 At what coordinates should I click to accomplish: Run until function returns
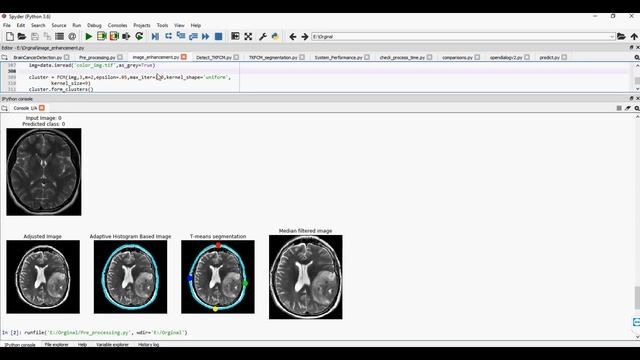(x=193, y=36)
